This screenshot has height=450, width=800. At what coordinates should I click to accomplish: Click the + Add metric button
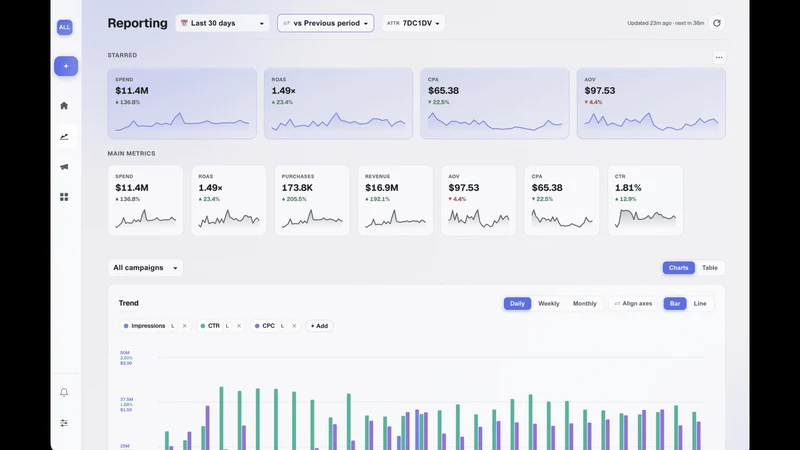pos(319,326)
